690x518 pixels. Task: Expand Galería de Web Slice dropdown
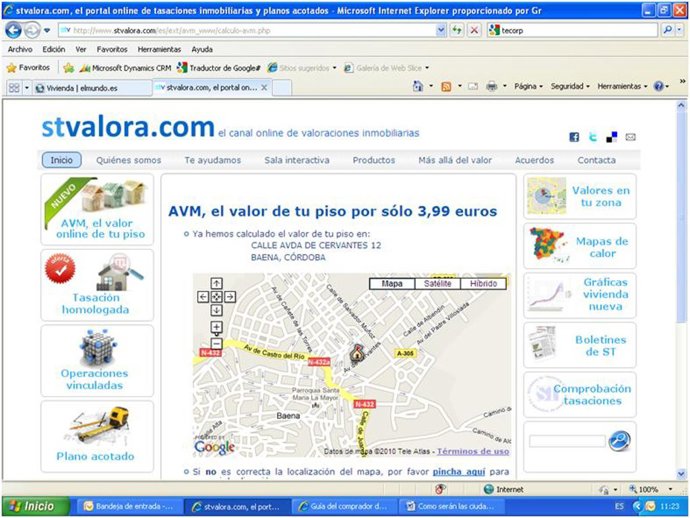(x=427, y=68)
